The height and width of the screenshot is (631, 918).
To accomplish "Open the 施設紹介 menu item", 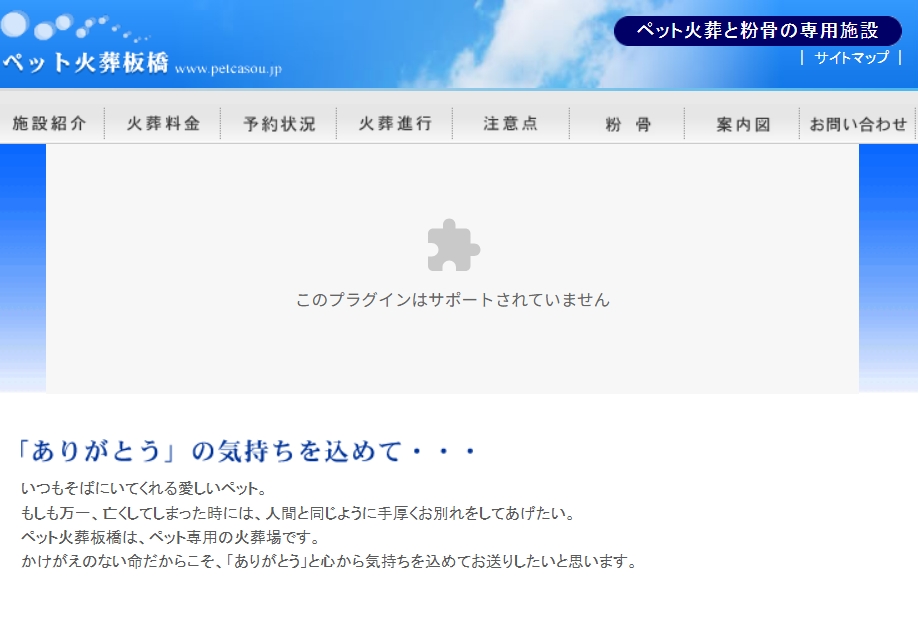I will [50, 124].
